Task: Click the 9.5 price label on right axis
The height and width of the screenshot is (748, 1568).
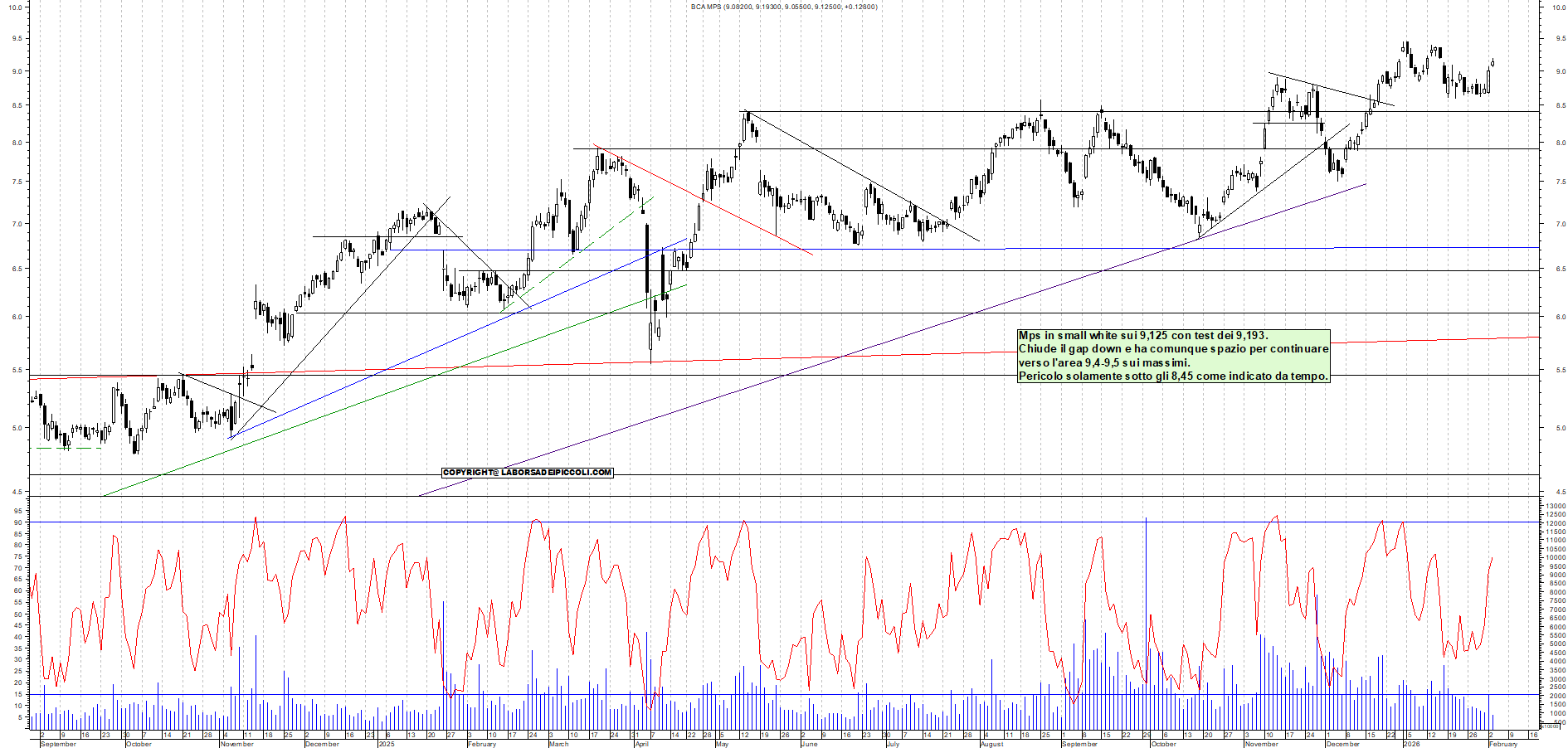Action: 1561,39
